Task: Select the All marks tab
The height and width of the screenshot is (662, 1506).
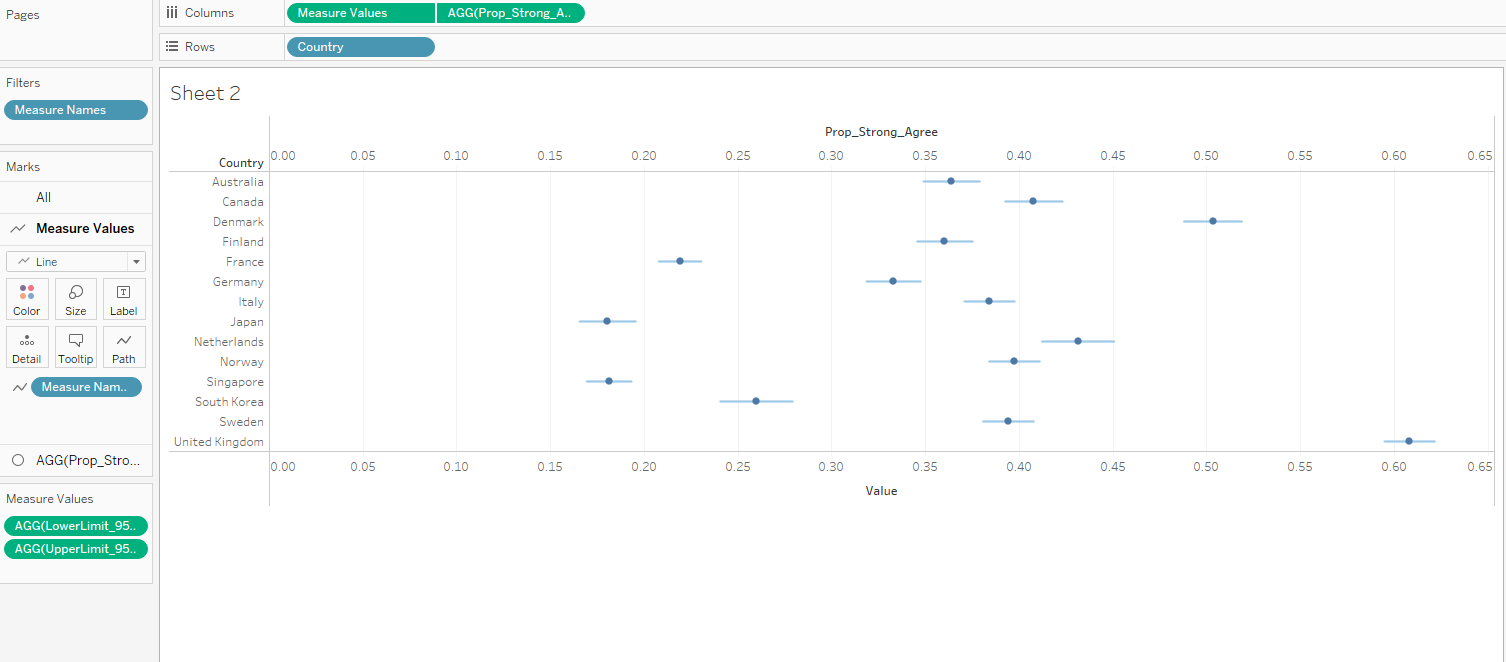Action: click(43, 197)
